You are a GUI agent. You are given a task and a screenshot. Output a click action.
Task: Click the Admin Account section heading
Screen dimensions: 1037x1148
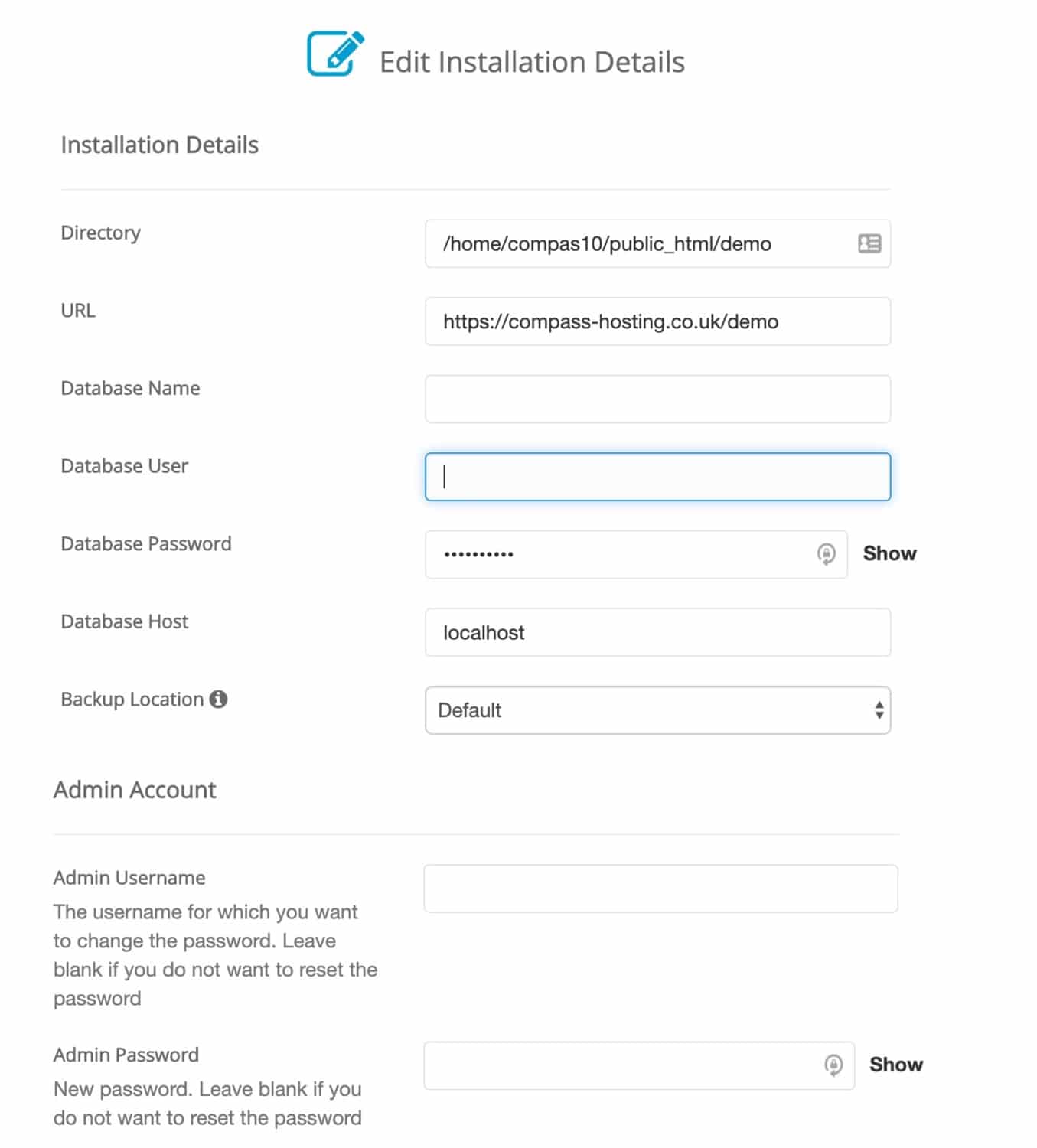[x=134, y=789]
